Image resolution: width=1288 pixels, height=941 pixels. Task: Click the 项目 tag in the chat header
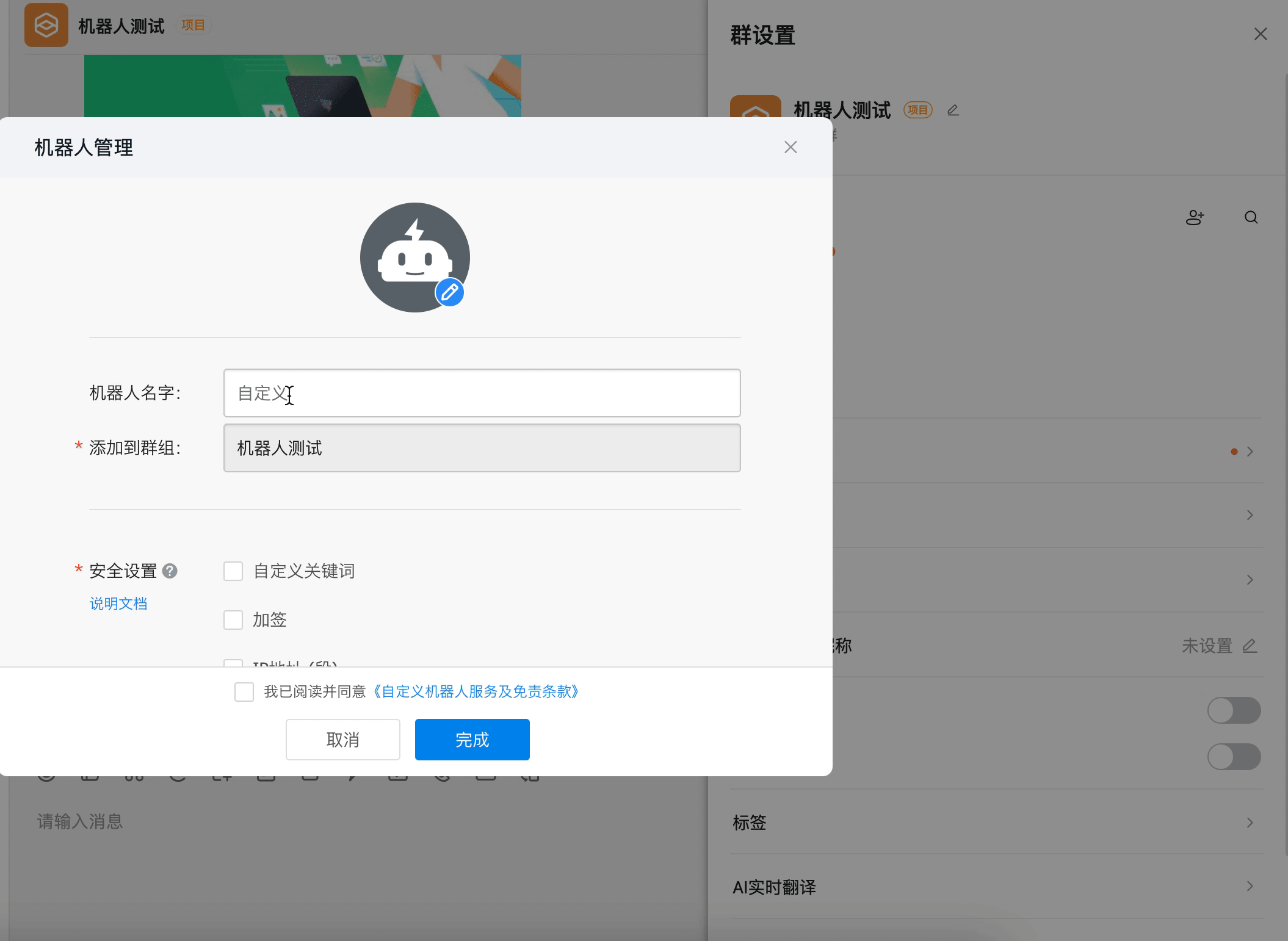pyautogui.click(x=194, y=25)
